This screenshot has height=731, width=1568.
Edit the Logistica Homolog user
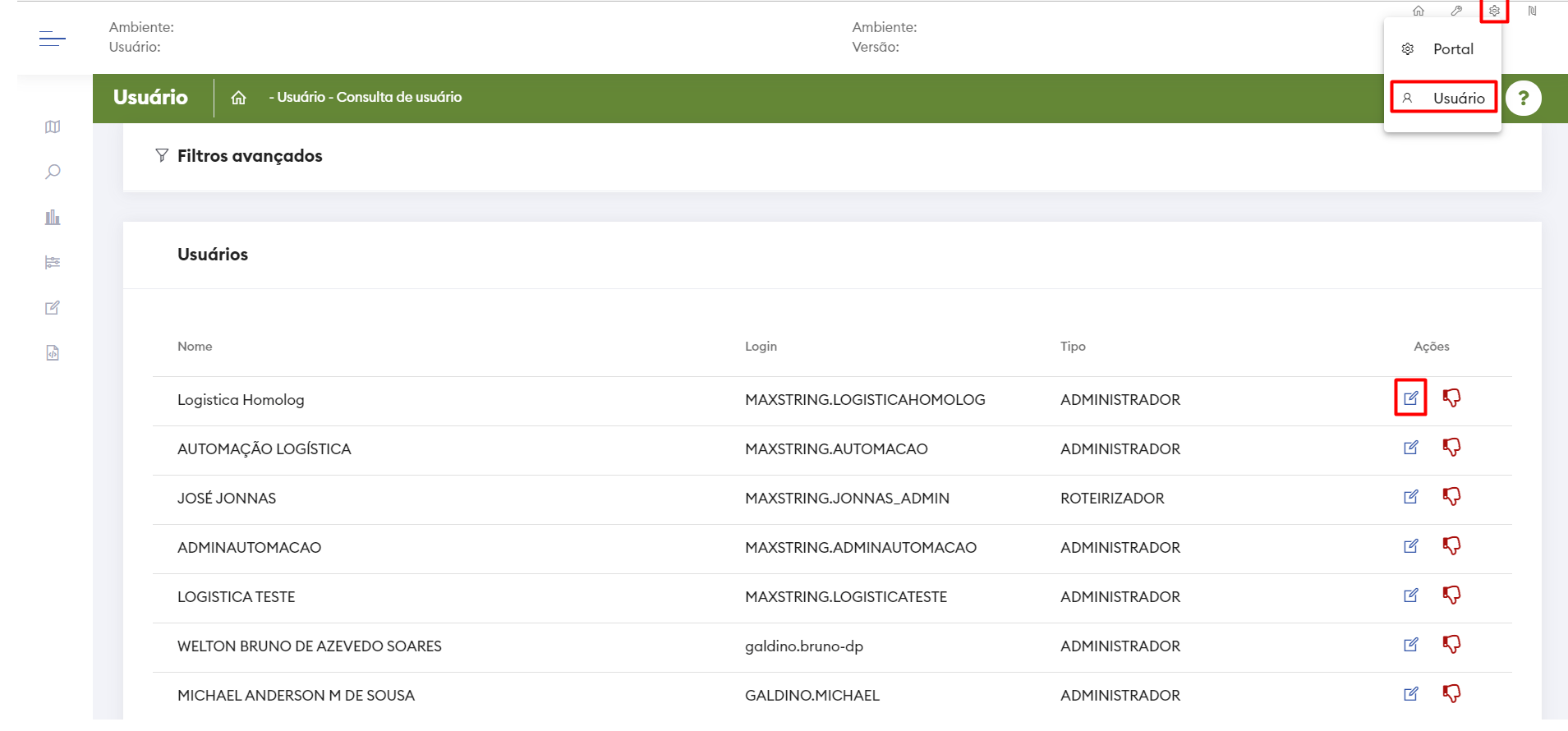click(x=1410, y=398)
